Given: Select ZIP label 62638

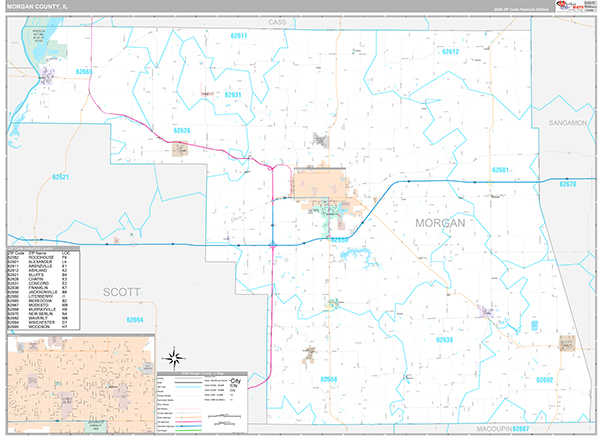Looking at the screenshot, I should click(x=445, y=340).
